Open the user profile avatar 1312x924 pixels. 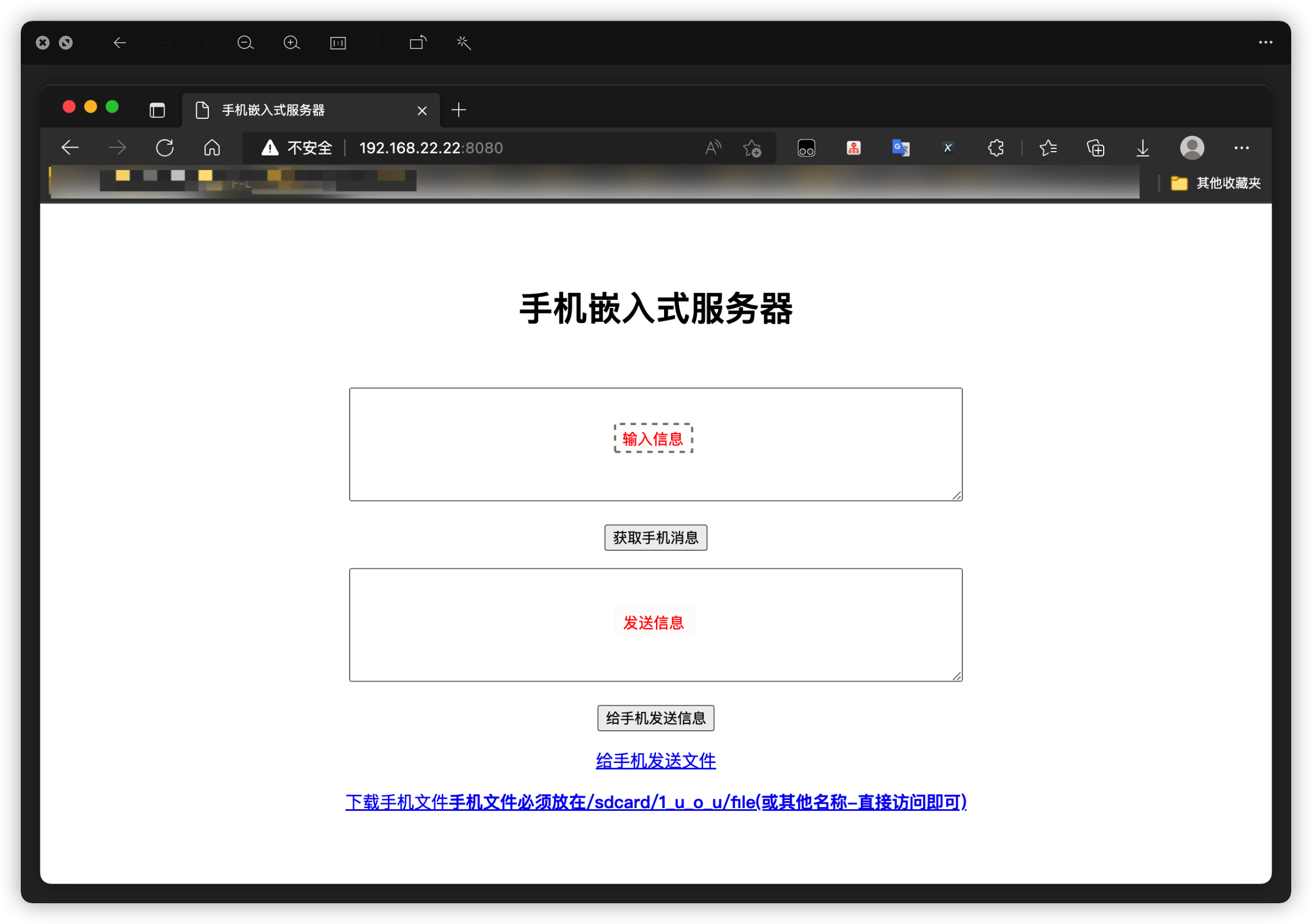(1192, 148)
